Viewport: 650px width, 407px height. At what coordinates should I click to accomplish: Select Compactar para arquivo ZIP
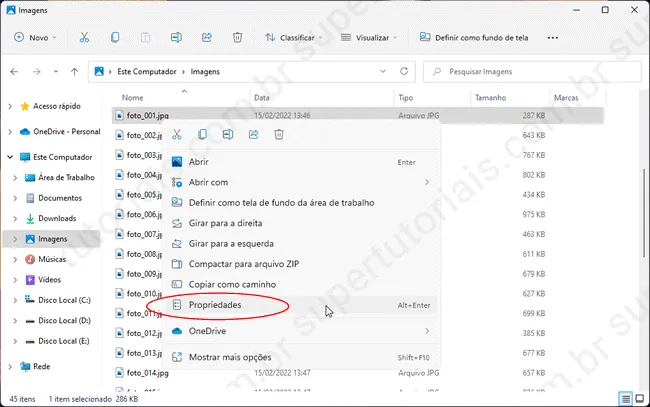pyautogui.click(x=301, y=264)
